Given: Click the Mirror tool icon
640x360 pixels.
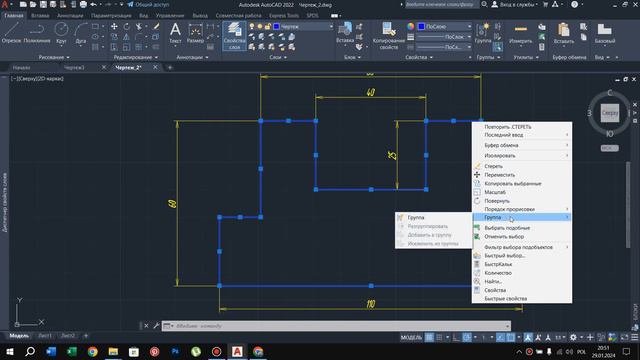Looking at the screenshot, I should tap(127, 37).
